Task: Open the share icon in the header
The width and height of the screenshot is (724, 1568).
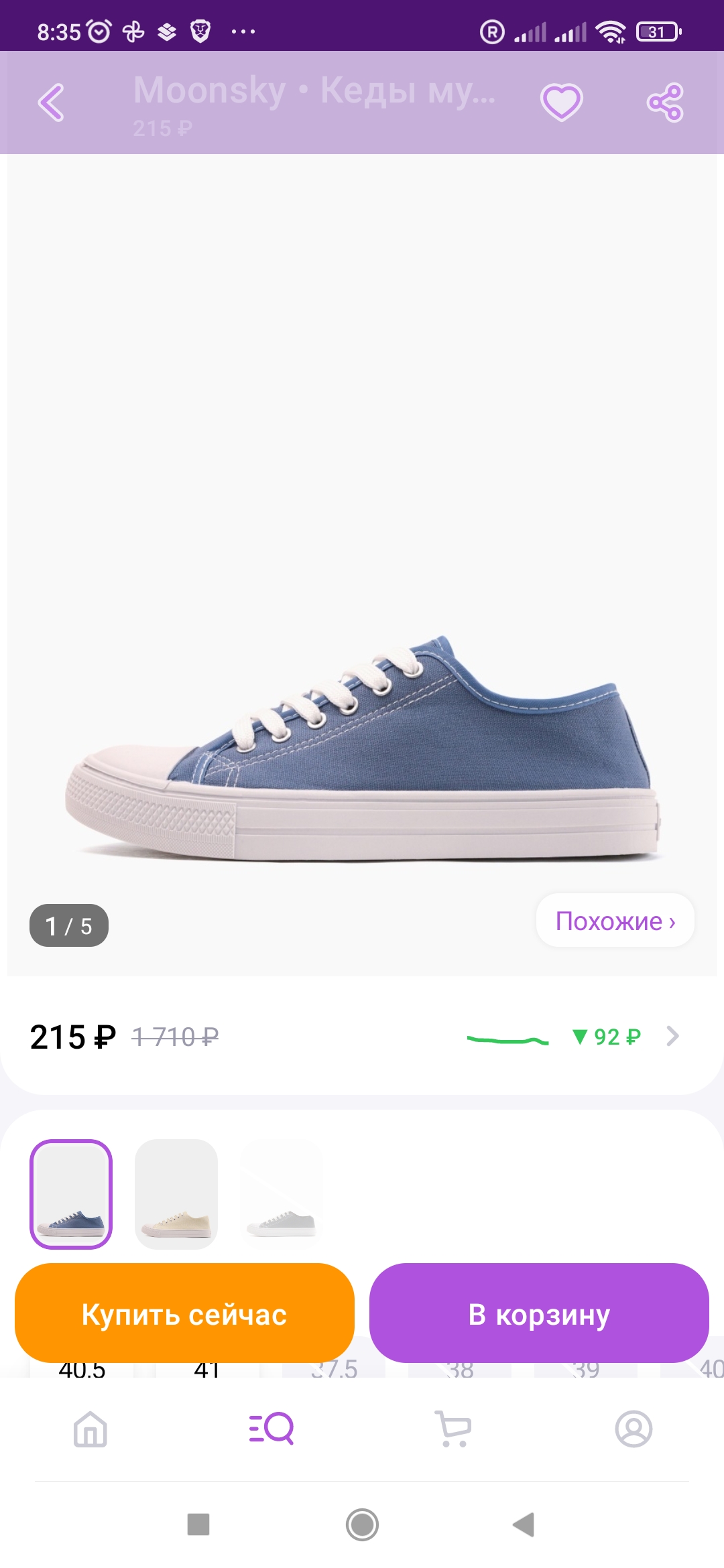Action: click(664, 103)
